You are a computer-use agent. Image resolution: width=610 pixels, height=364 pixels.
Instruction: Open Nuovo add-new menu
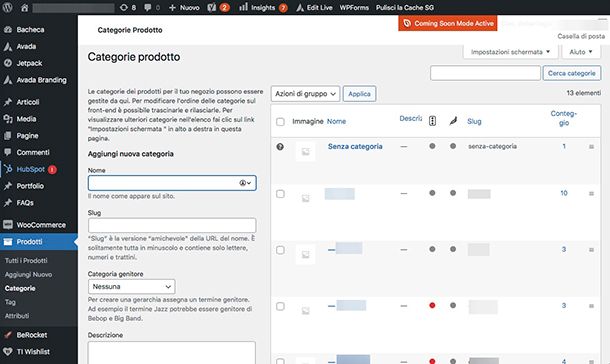[184, 7]
